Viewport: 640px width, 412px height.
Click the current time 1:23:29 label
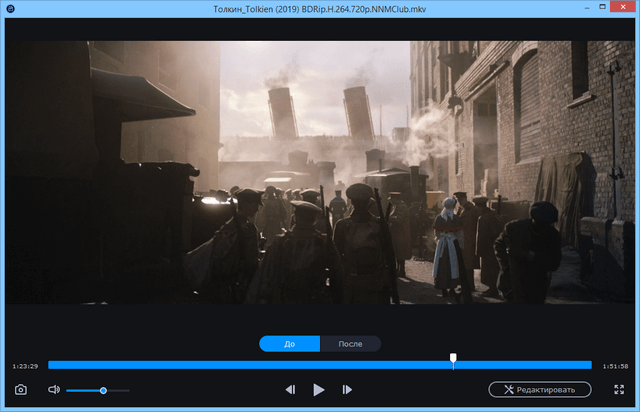(25, 366)
